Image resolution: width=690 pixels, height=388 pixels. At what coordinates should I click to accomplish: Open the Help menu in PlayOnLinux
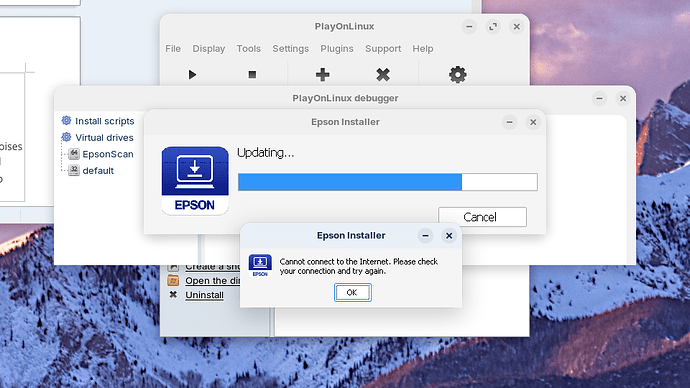[x=422, y=48]
